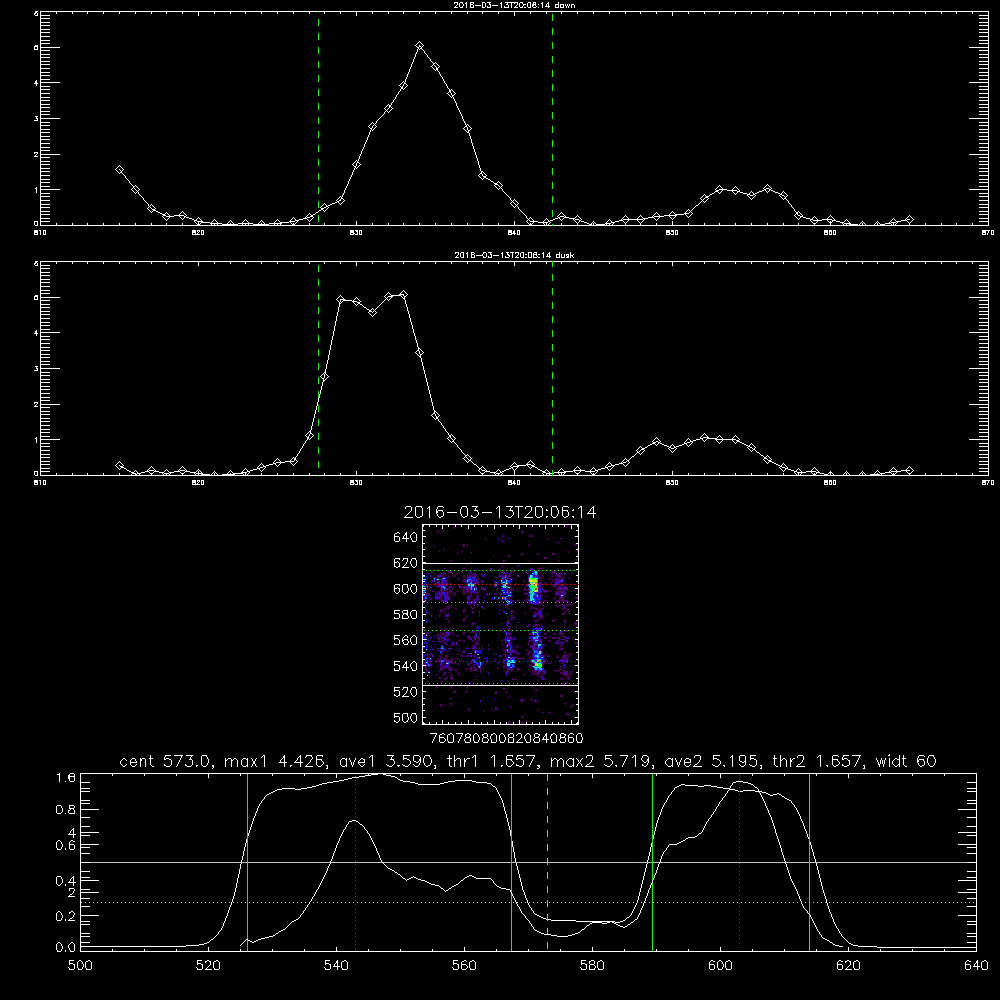Click the 'cent 573.0' value in the stats line
Image resolution: width=1000 pixels, height=1000 pixels.
tap(169, 761)
